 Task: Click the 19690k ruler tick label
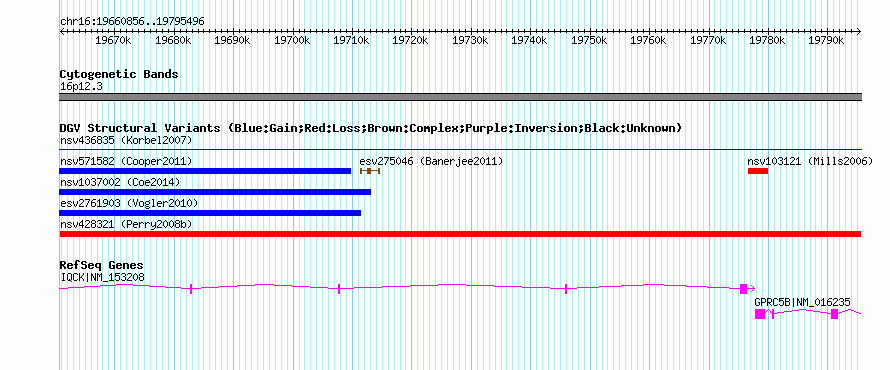coord(233,41)
